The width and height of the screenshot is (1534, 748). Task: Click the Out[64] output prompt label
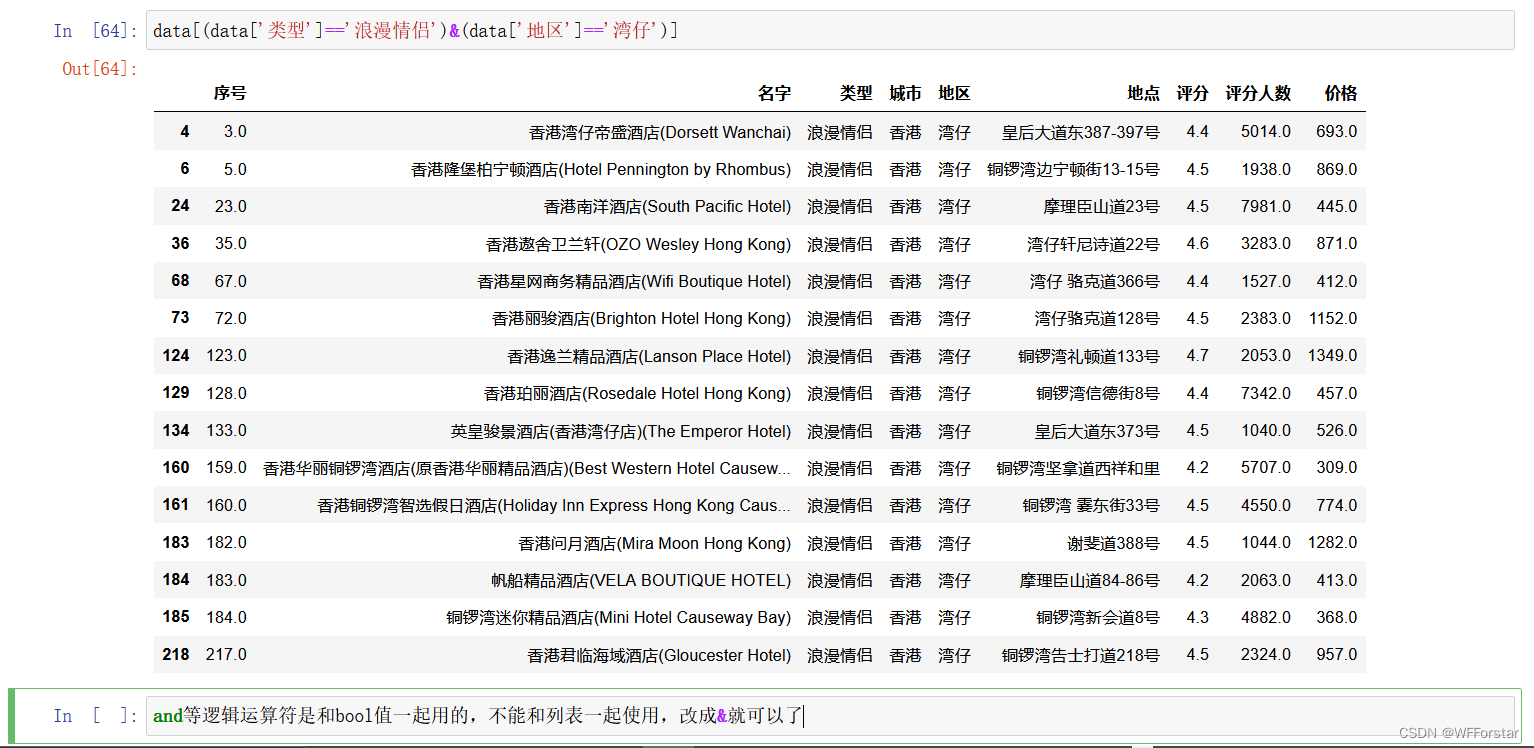tap(100, 69)
